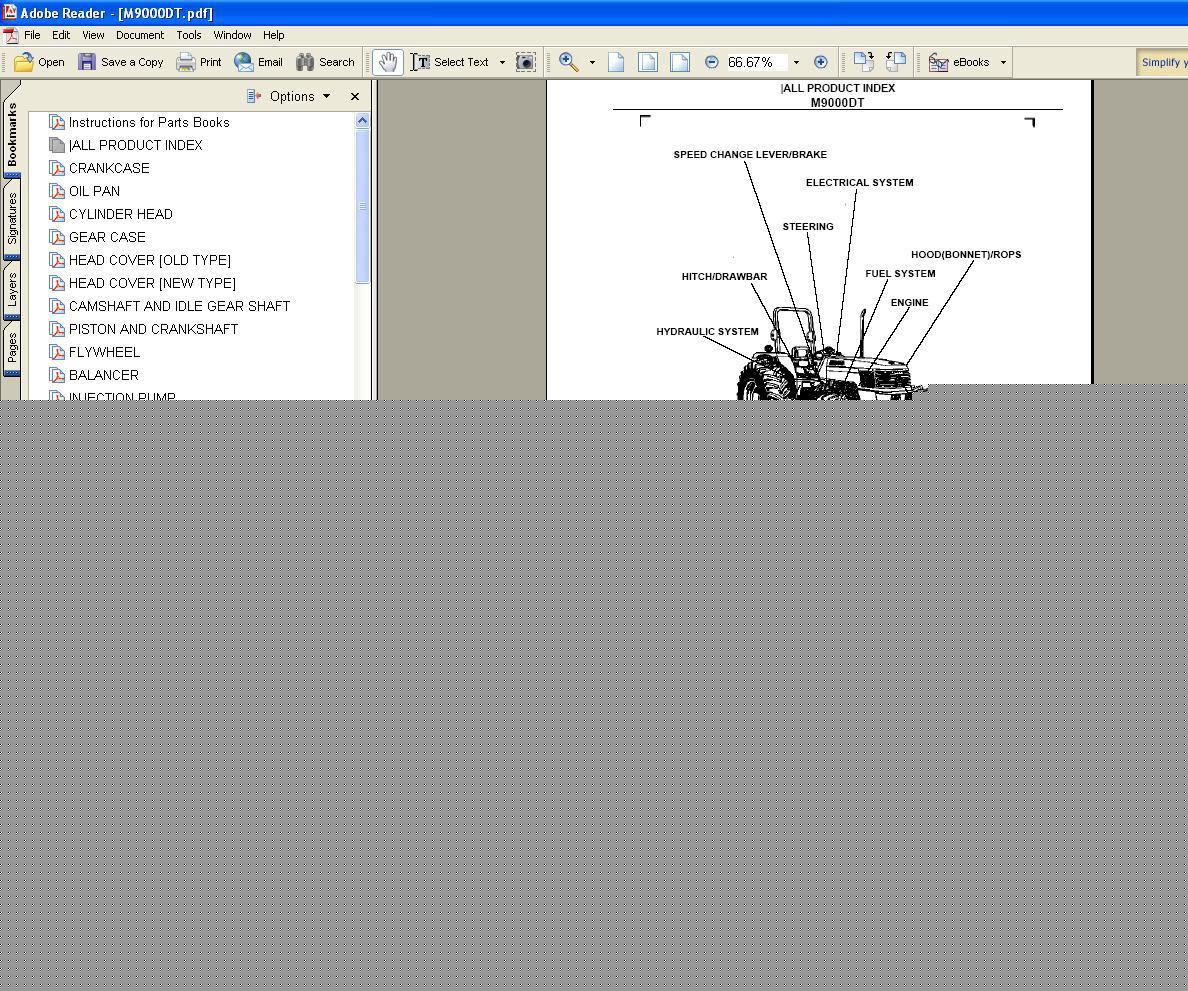This screenshot has height=991, width=1188.
Task: Switch to the Pages side tab
Action: tap(12, 349)
